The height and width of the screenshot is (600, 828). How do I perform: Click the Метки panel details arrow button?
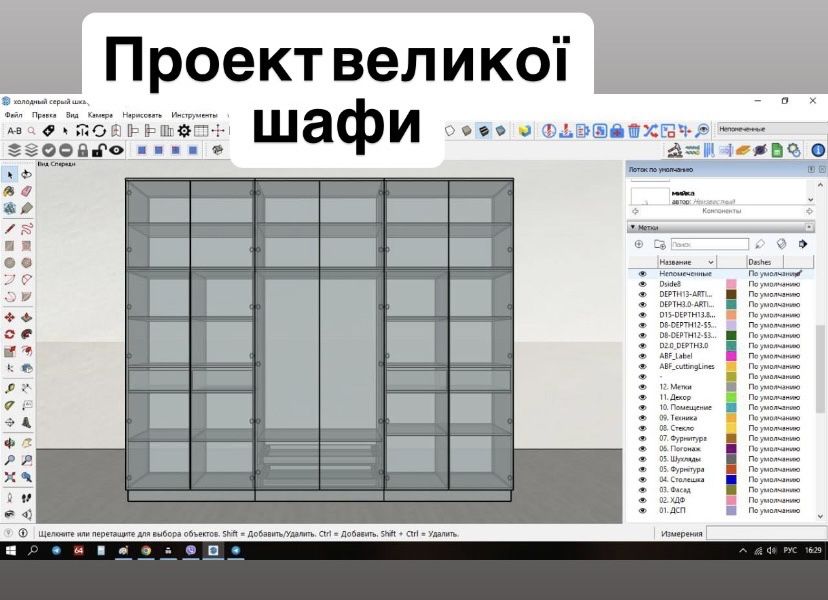tap(803, 244)
